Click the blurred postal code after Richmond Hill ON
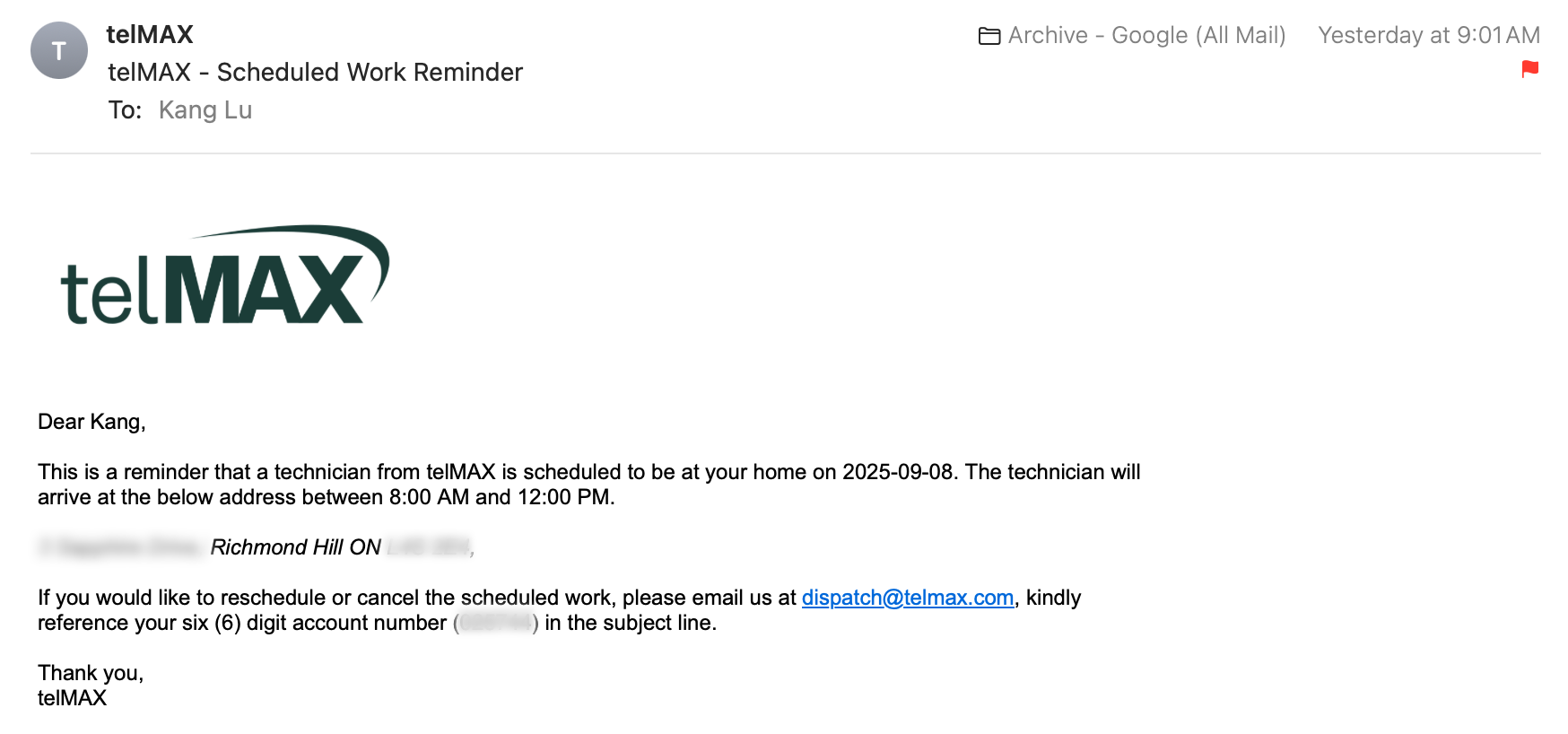The height and width of the screenshot is (734, 1568). pos(428,547)
